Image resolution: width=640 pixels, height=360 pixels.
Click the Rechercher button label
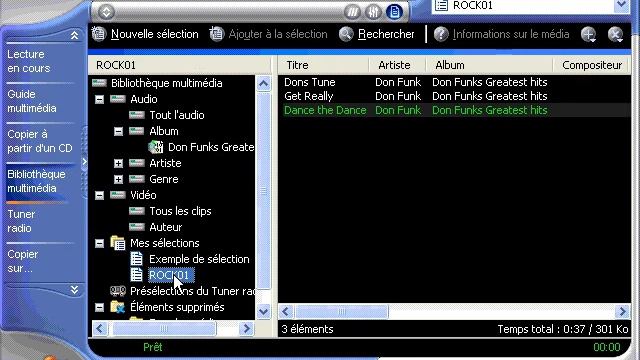386,34
